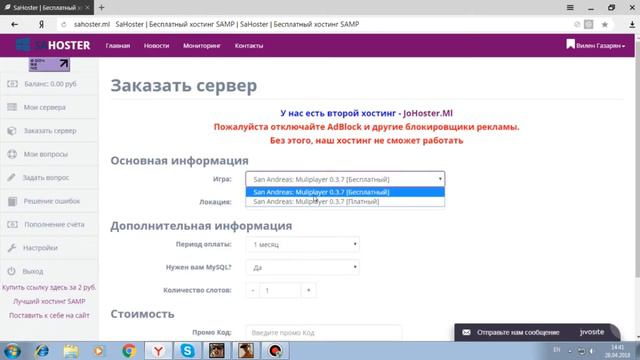The image size is (640, 360).
Task: Open Новости menu item
Action: click(x=156, y=46)
